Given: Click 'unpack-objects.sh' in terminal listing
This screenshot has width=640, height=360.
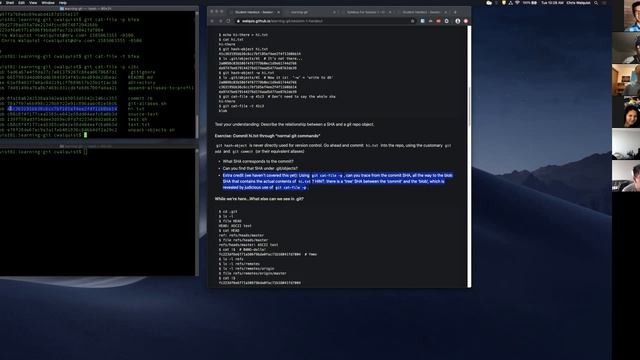Looking at the screenshot, I should click(151, 130).
